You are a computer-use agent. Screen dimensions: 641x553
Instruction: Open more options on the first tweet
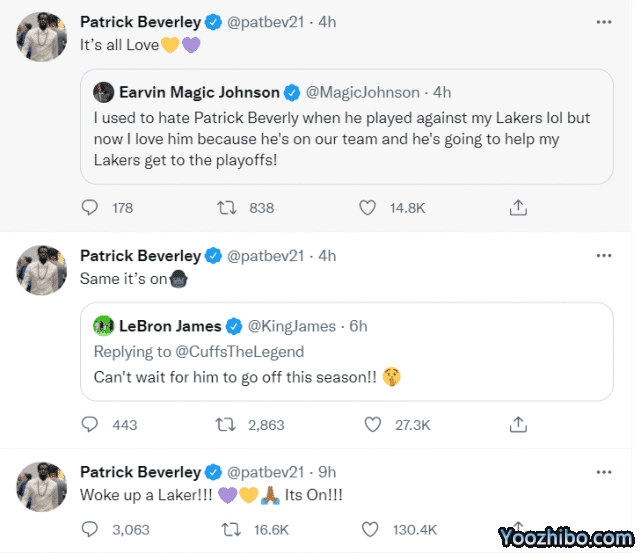602,21
